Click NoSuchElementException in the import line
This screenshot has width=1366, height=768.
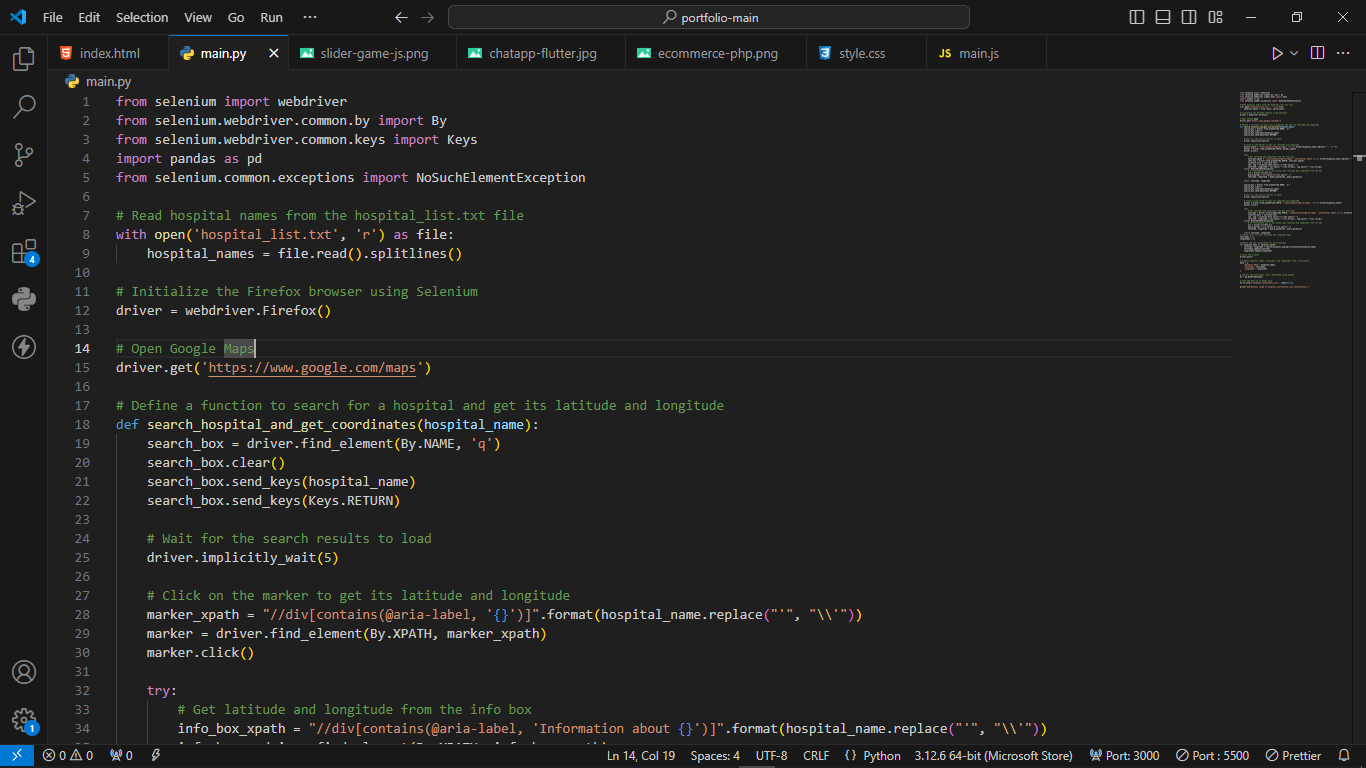click(x=501, y=178)
